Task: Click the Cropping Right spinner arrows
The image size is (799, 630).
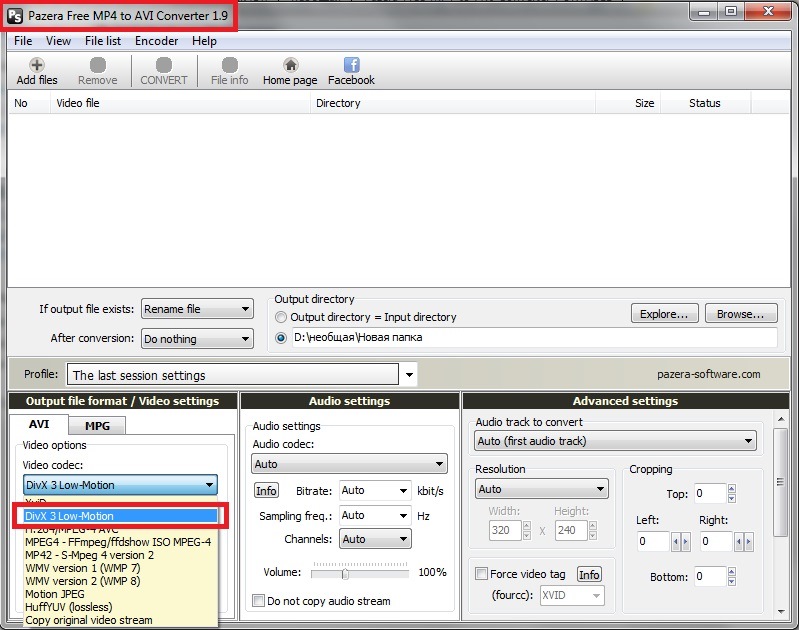Action: [743, 541]
